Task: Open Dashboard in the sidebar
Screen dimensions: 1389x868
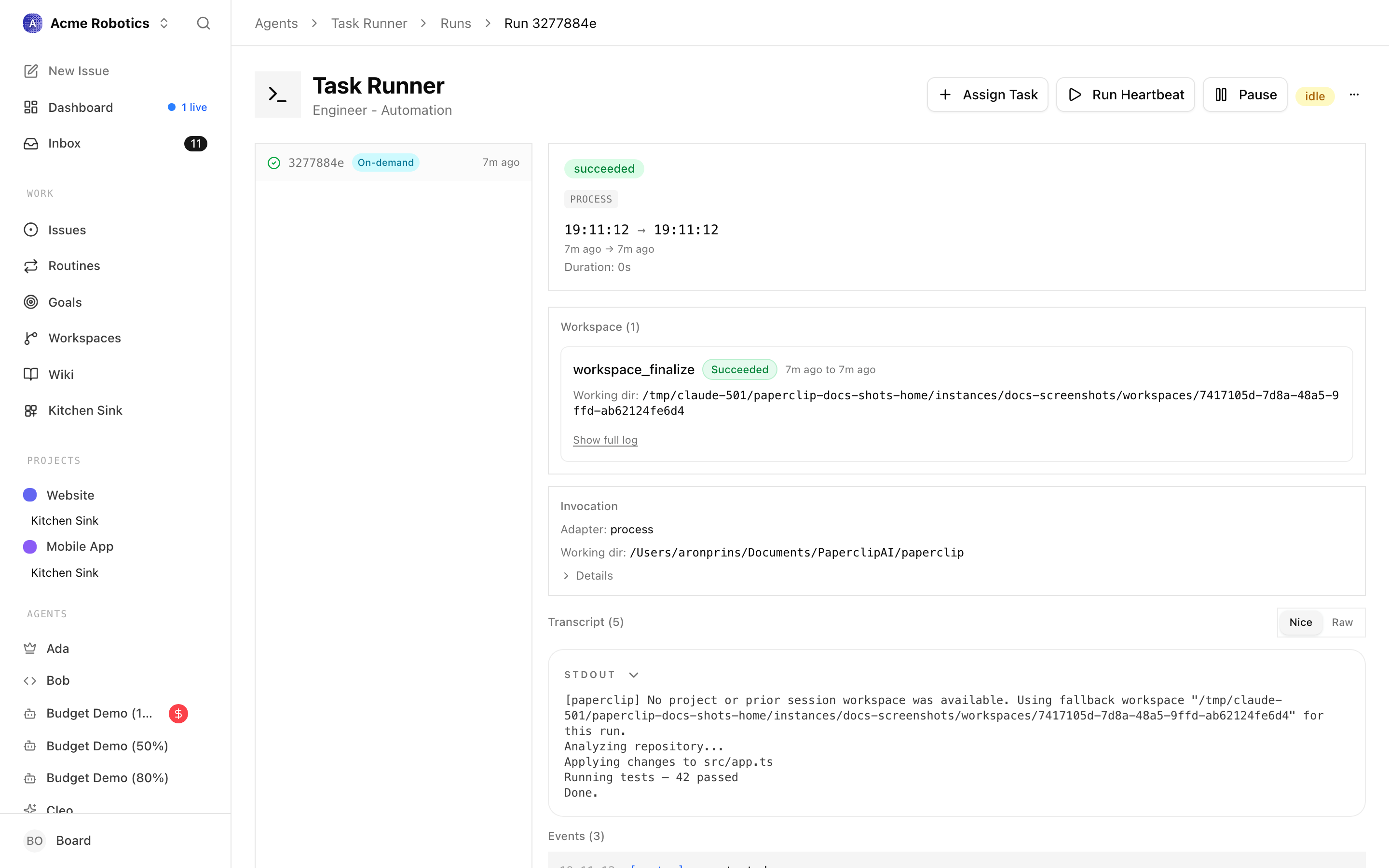Action: pyautogui.click(x=115, y=108)
